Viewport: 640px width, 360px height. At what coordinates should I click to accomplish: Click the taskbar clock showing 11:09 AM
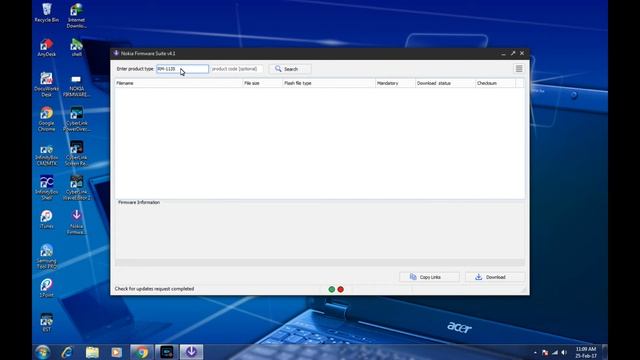coord(586,352)
